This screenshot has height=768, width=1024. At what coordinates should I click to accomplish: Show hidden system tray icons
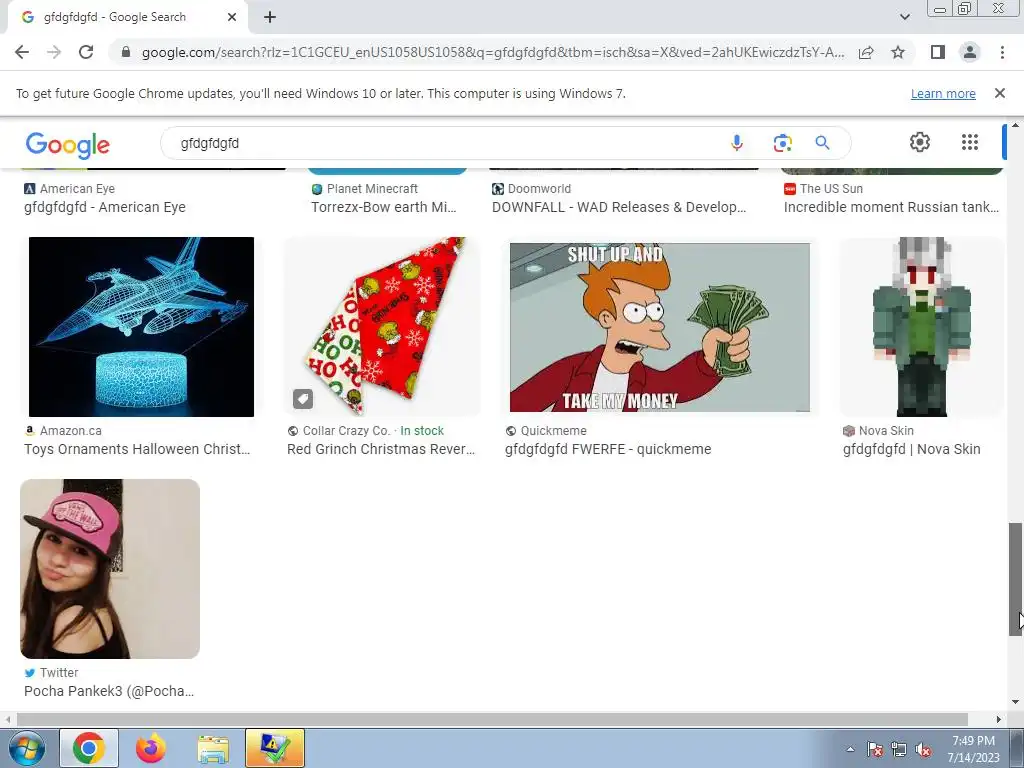[850, 750]
